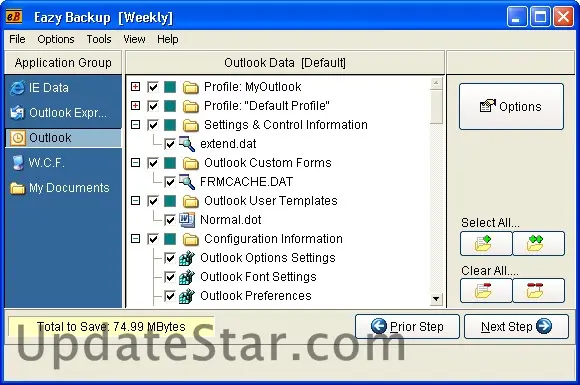
Task: Toggle checkbox for Profile: MyOutlook
Action: pos(153,87)
